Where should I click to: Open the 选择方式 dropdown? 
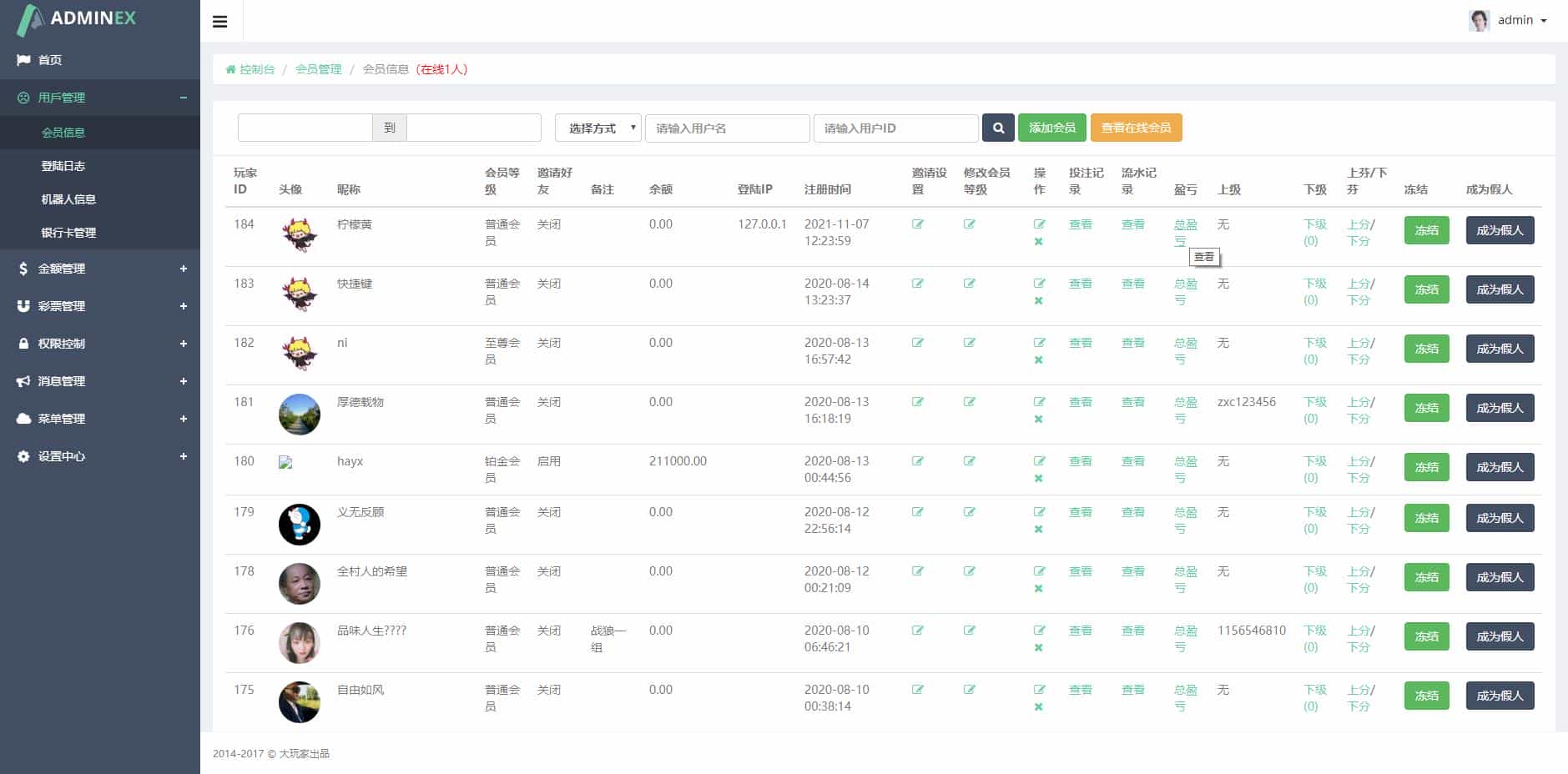tap(597, 128)
